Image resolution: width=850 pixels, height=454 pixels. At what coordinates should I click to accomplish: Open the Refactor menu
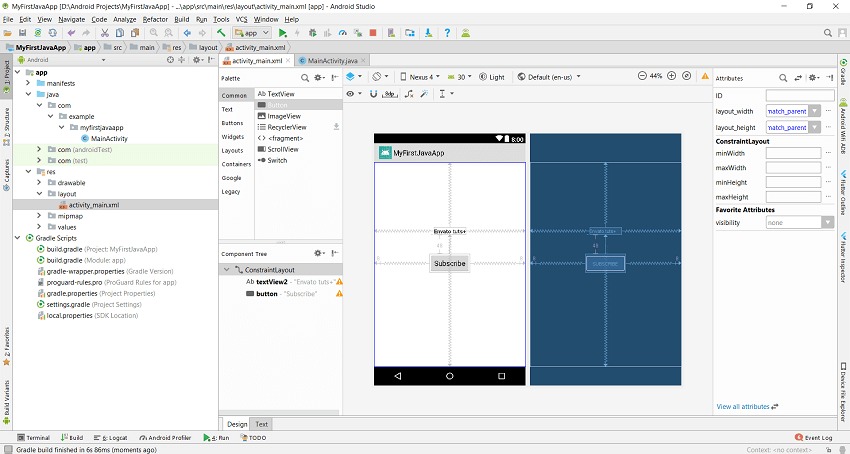pyautogui.click(x=155, y=19)
